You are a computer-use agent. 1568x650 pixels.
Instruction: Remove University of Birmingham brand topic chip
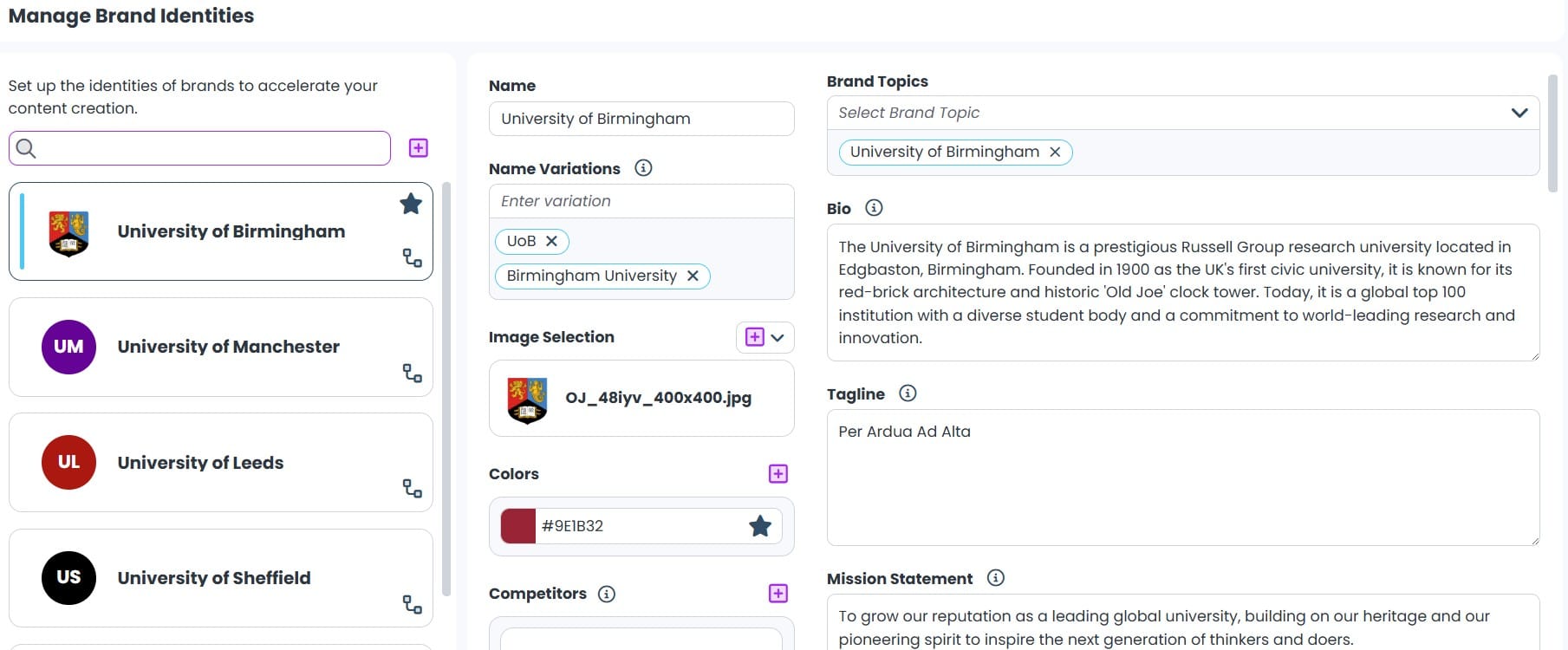pyautogui.click(x=1055, y=152)
